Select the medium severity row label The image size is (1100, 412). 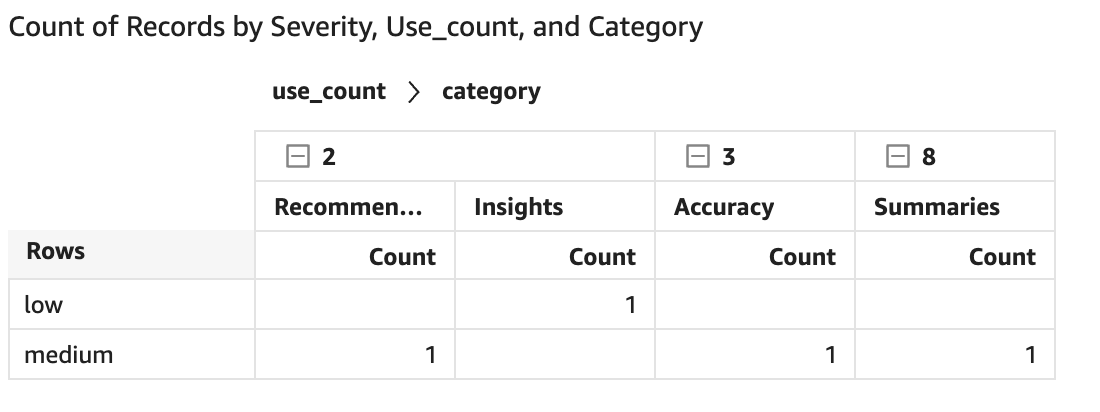[68, 355]
